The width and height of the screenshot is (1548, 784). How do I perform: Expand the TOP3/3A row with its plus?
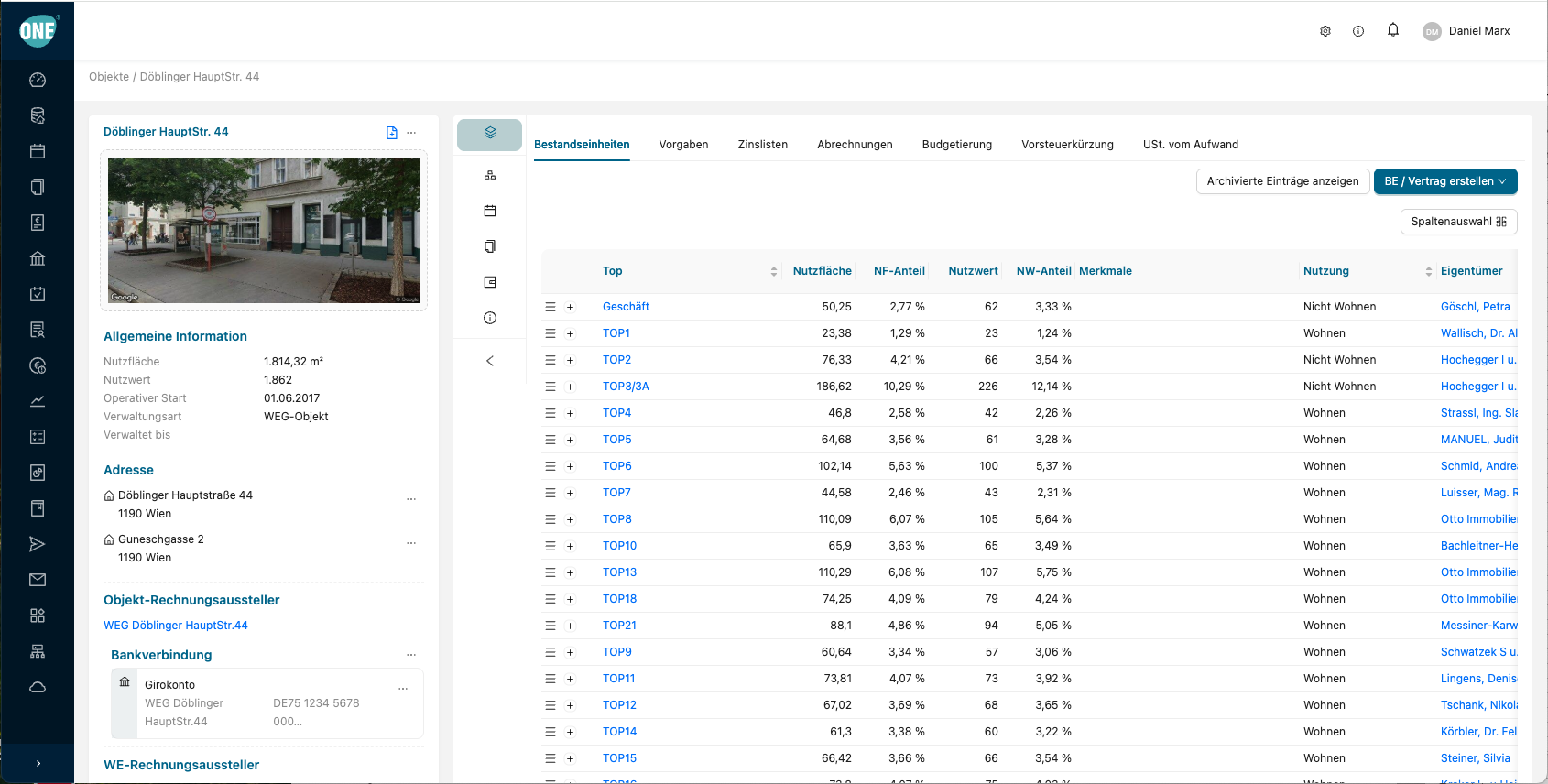point(570,387)
